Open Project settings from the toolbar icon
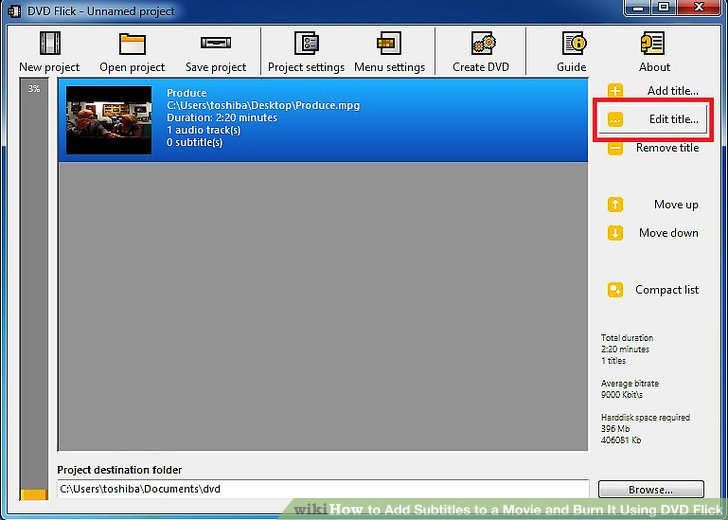The height and width of the screenshot is (520, 728). (x=306, y=43)
